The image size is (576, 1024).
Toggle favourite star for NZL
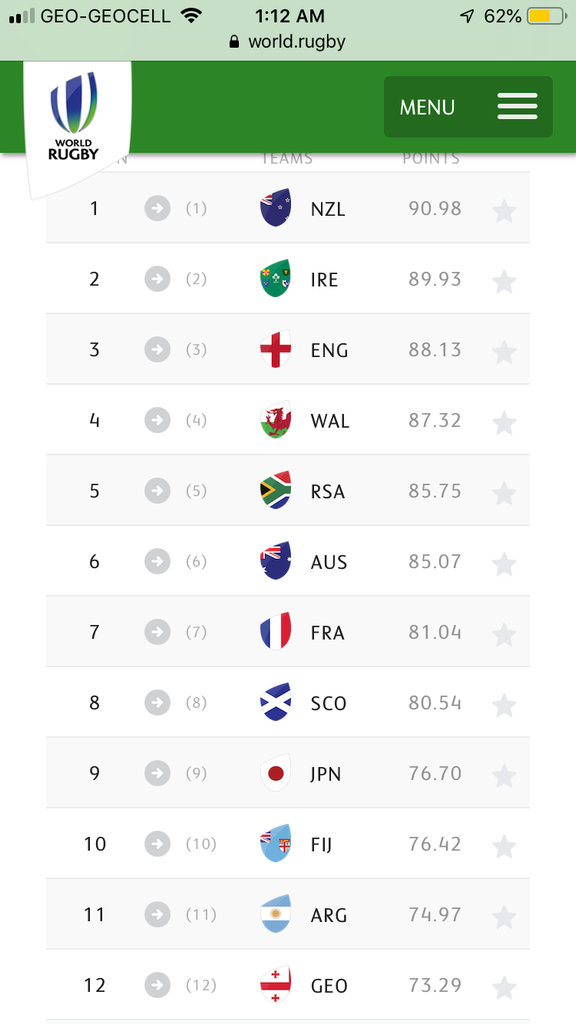504,211
